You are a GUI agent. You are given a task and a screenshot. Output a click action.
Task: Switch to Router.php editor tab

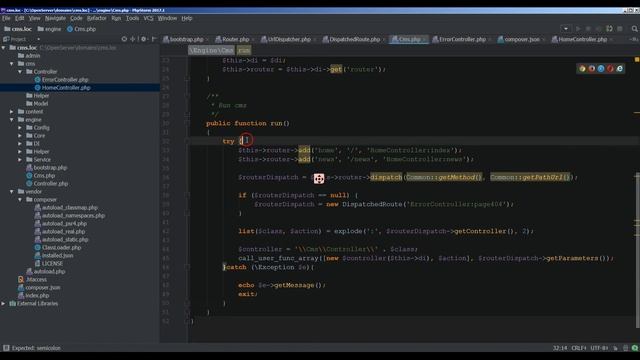[232, 39]
